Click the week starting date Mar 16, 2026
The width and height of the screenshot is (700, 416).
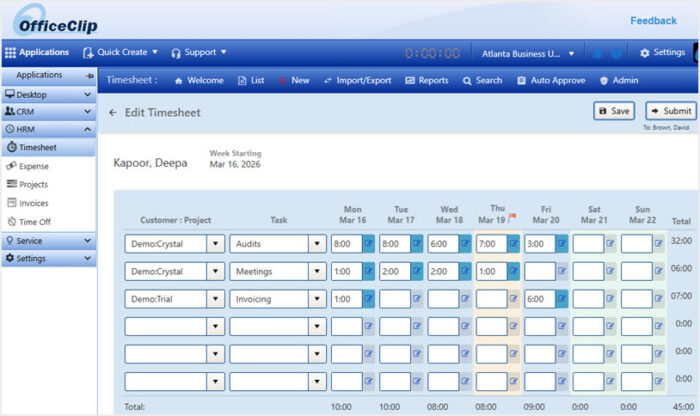[235, 164]
